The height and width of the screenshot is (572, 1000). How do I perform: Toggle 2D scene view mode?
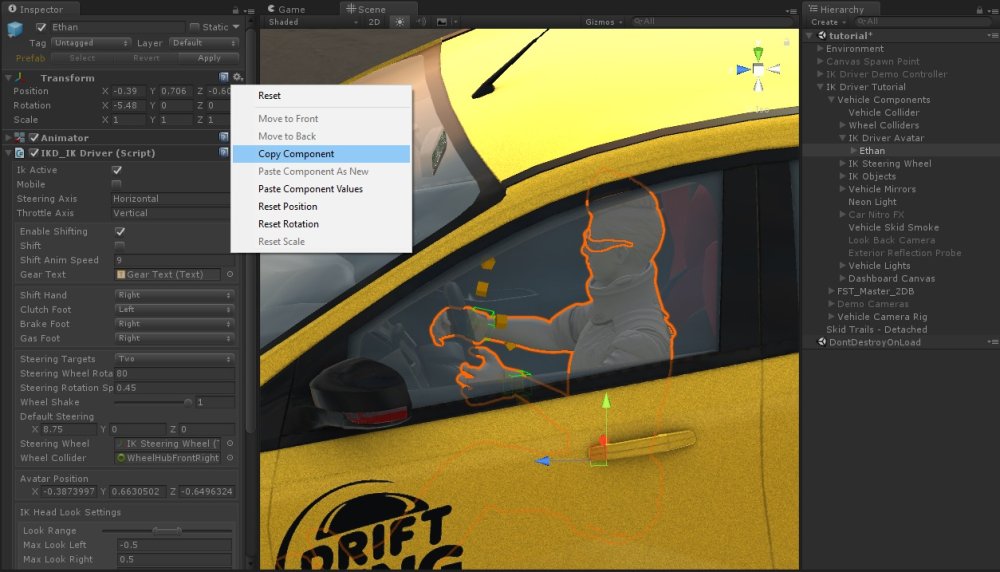coord(374,22)
